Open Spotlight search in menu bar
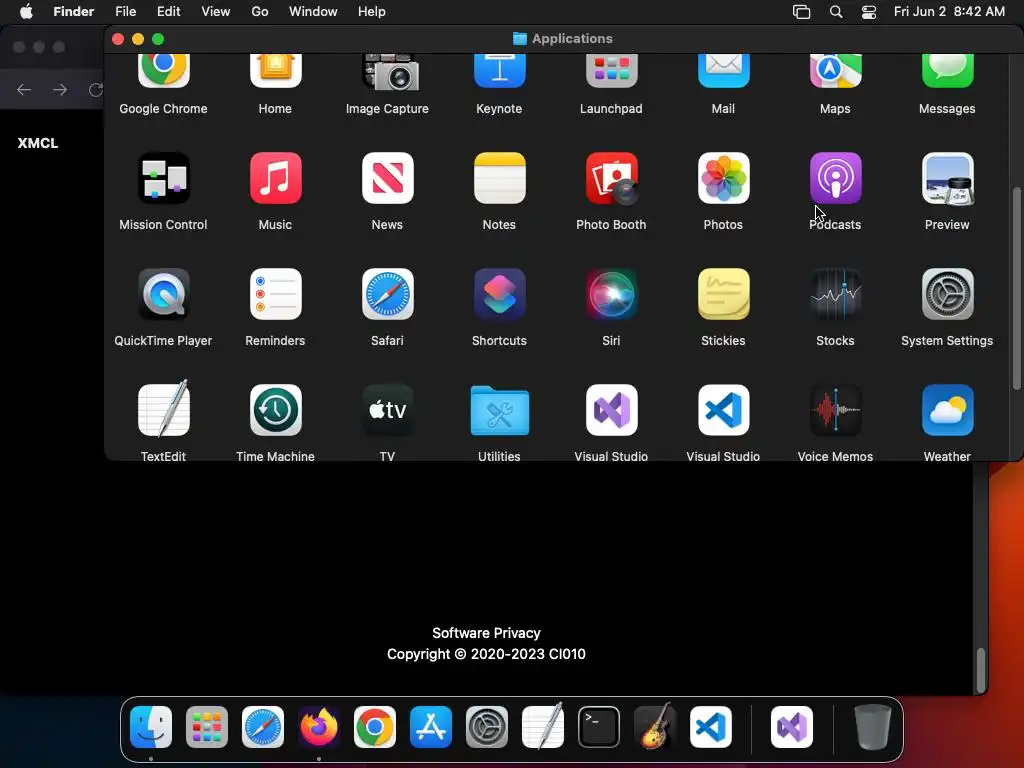The width and height of the screenshot is (1024, 768). 836,12
